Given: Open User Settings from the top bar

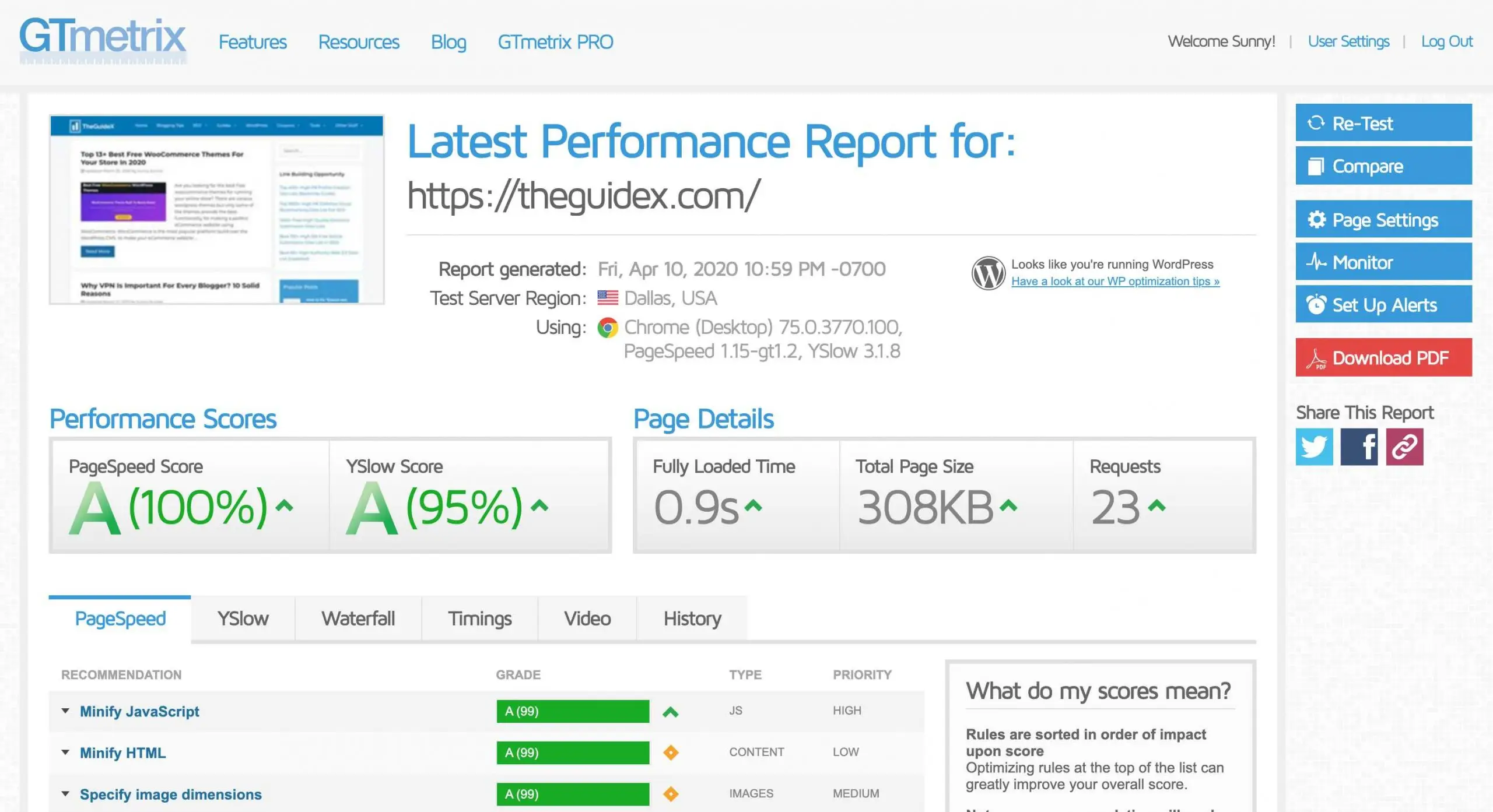Looking at the screenshot, I should click(1348, 41).
